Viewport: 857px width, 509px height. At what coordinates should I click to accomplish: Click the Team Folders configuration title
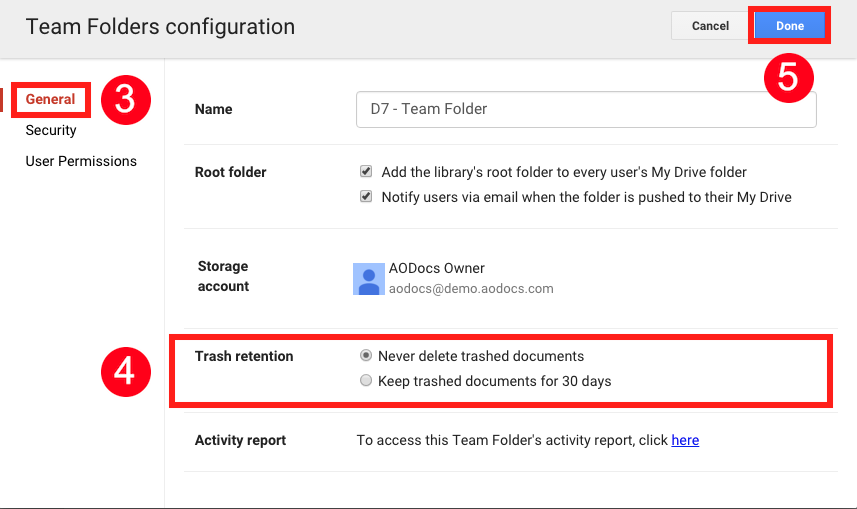click(160, 26)
